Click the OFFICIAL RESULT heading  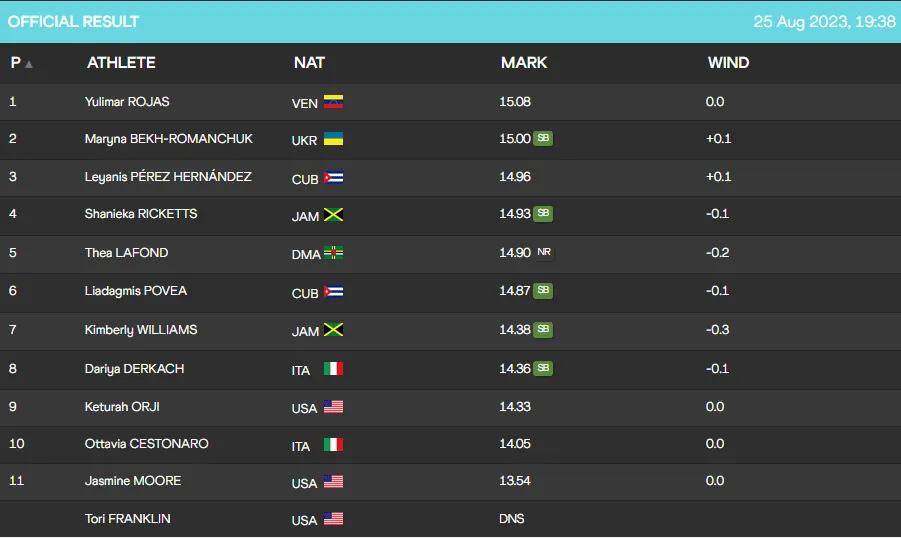pyautogui.click(x=74, y=21)
